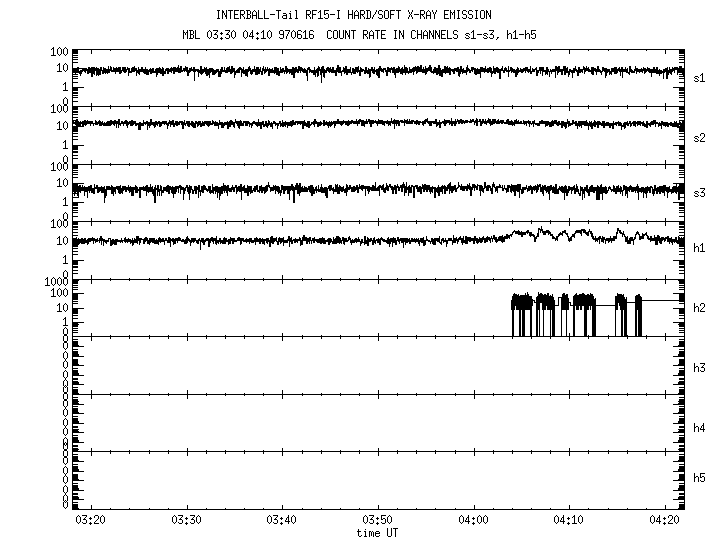Click the h4 channel label
This screenshot has height=550, width=720.
(x=700, y=427)
